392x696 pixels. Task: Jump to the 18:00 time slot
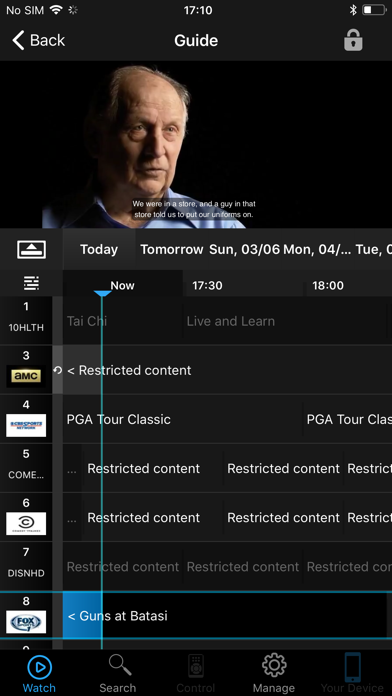coord(328,285)
